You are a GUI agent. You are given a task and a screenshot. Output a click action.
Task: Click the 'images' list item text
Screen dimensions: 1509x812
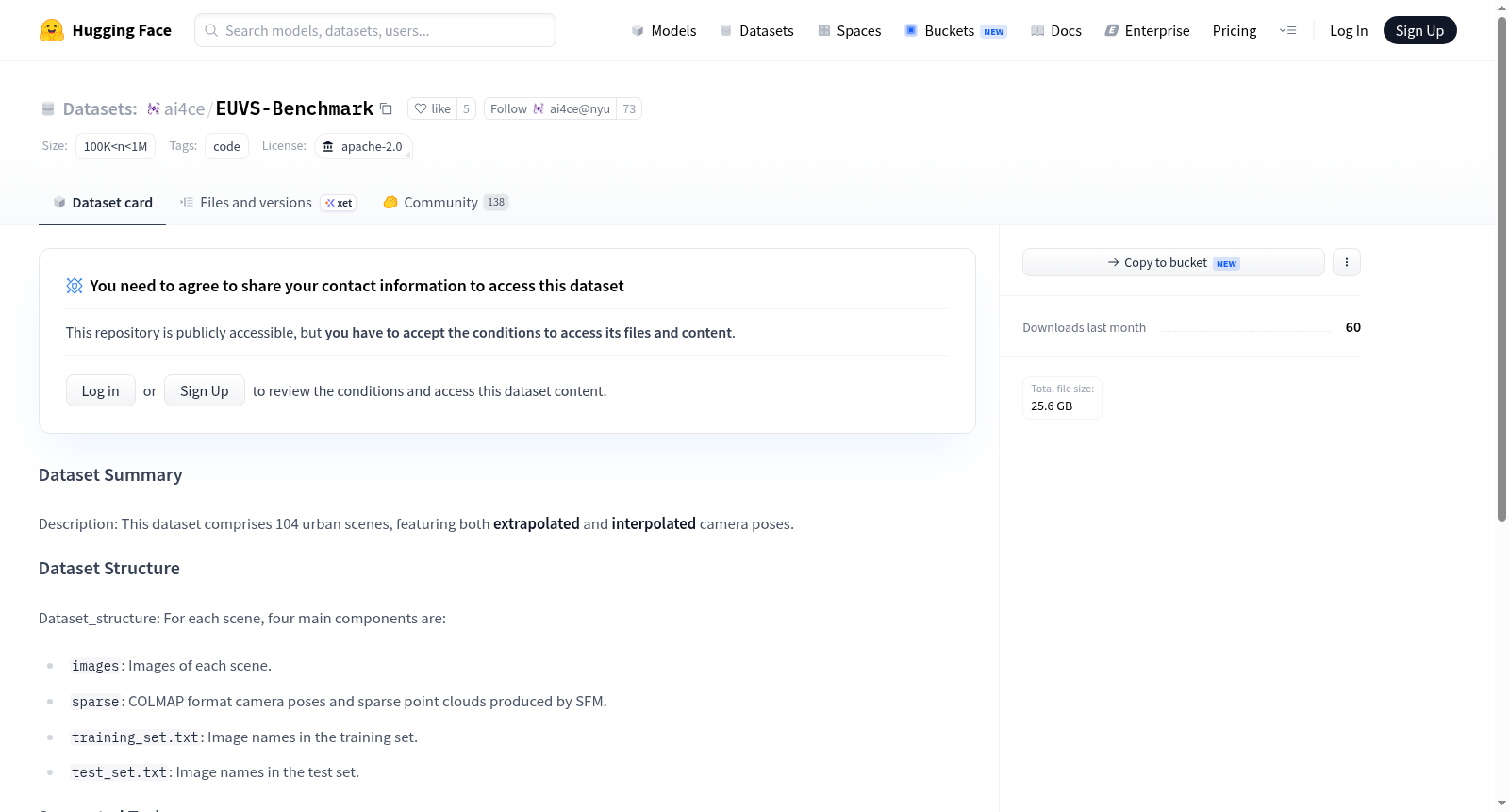click(x=171, y=666)
